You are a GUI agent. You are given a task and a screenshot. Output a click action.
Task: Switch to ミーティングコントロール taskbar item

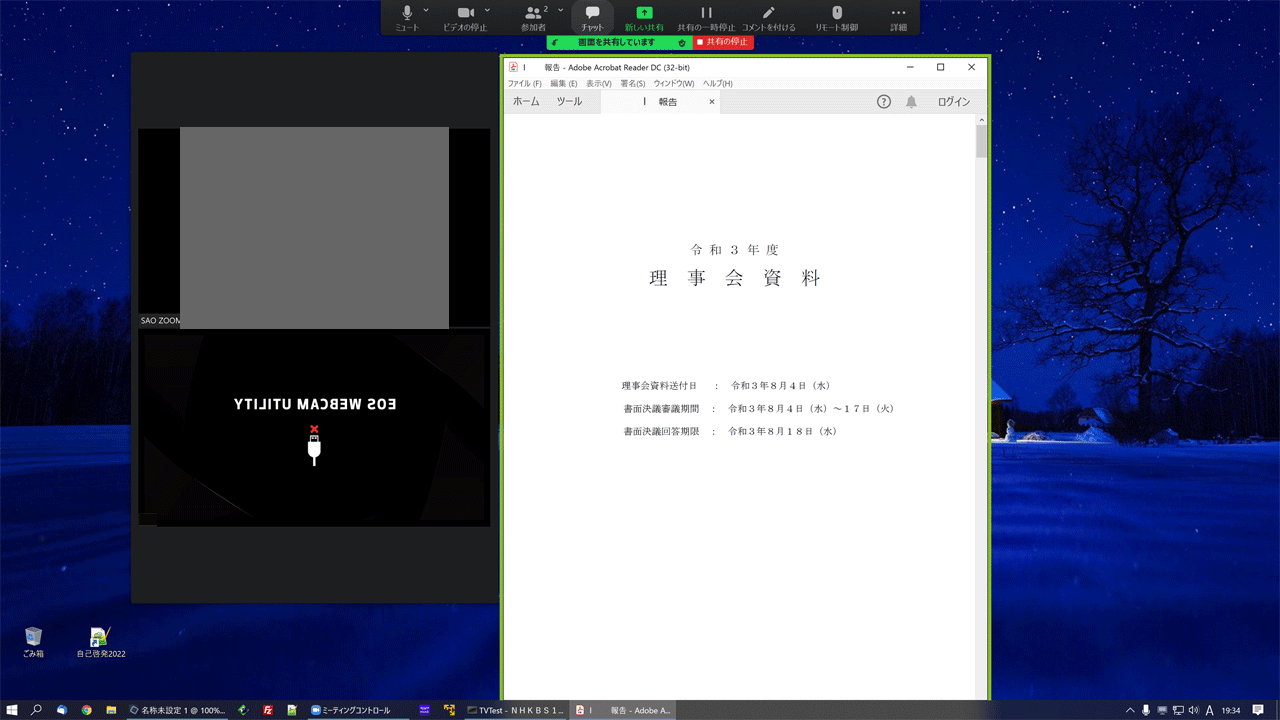pyautogui.click(x=358, y=710)
